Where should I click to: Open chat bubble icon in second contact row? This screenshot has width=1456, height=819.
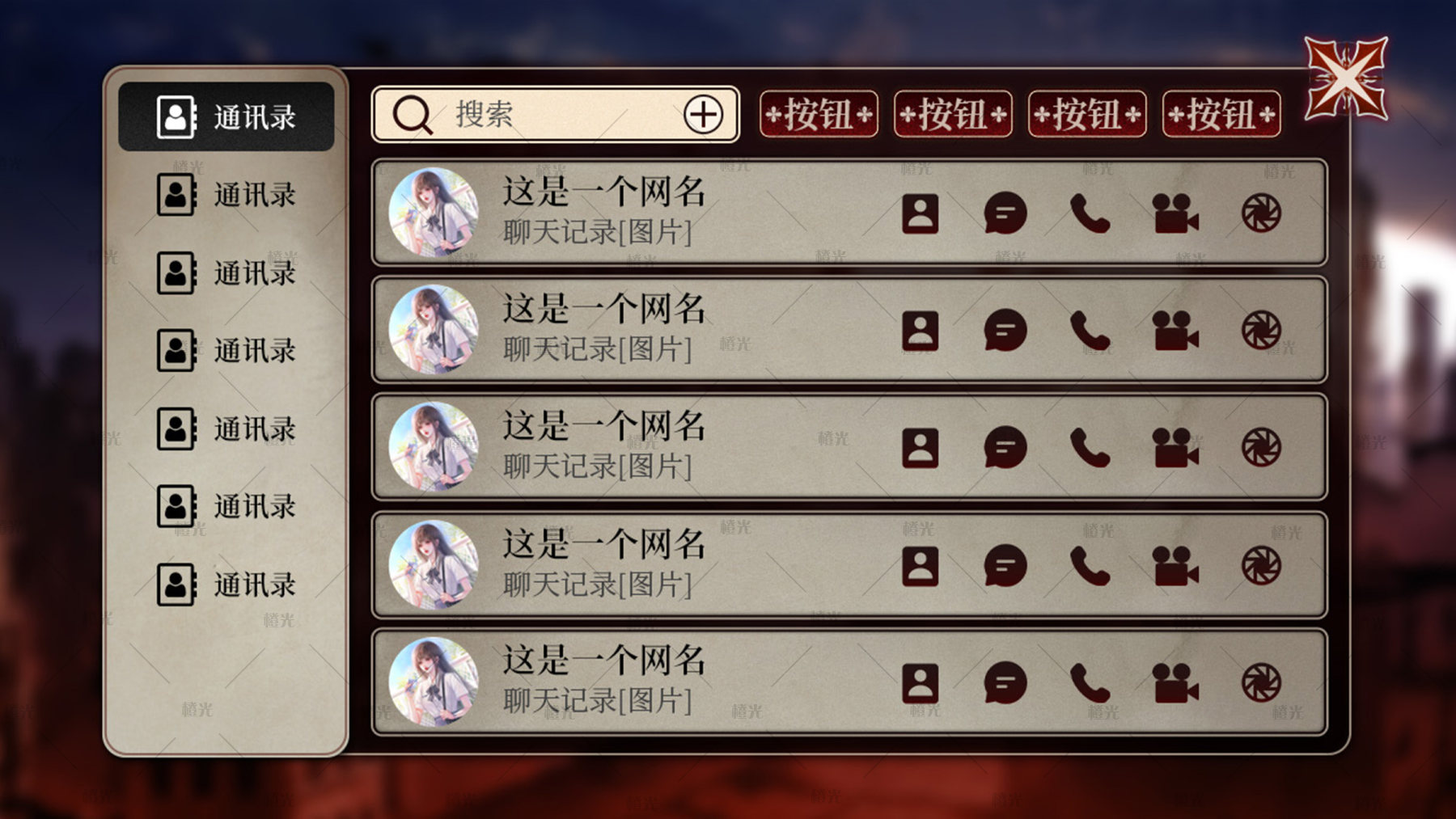tap(1005, 331)
